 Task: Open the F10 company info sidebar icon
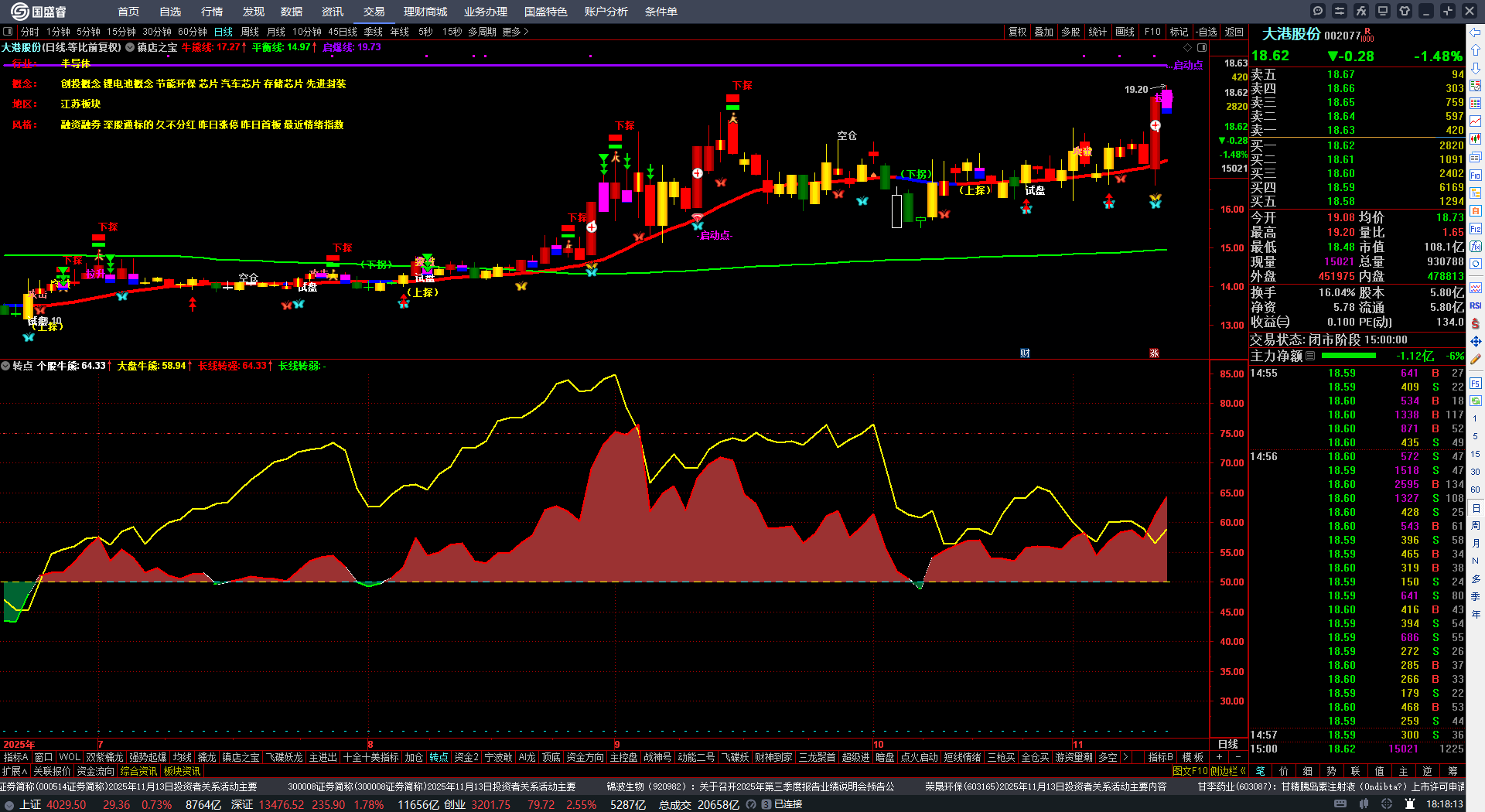click(1476, 176)
